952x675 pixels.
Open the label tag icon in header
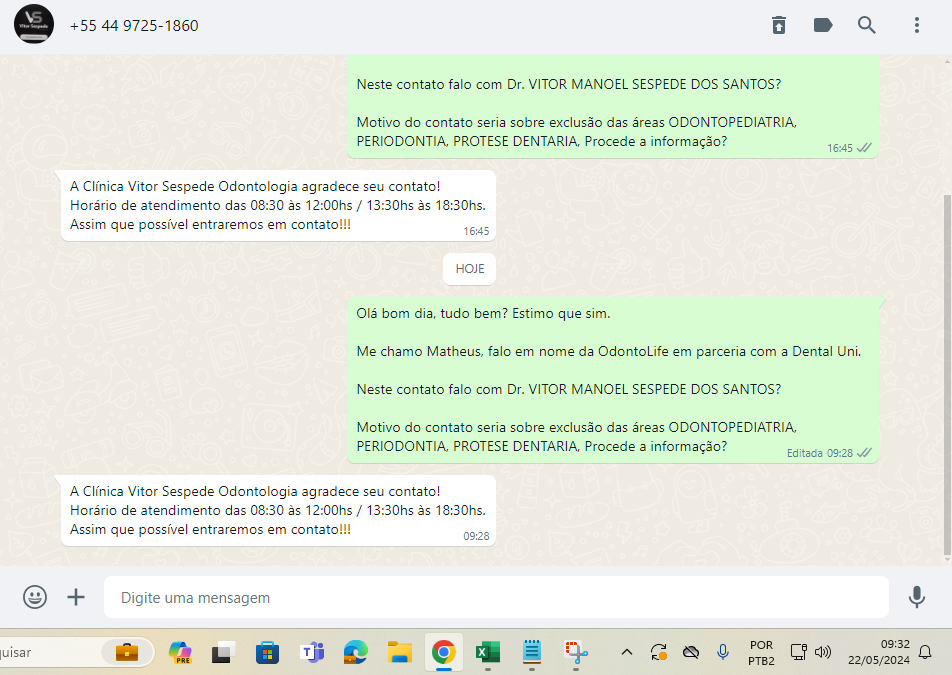tap(823, 25)
